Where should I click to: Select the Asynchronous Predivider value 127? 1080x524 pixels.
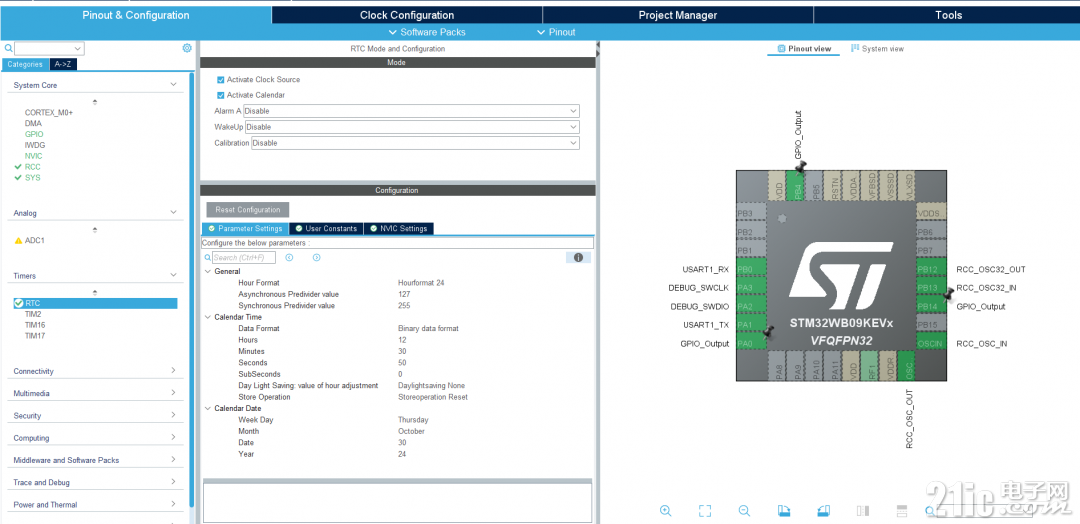click(x=404, y=294)
